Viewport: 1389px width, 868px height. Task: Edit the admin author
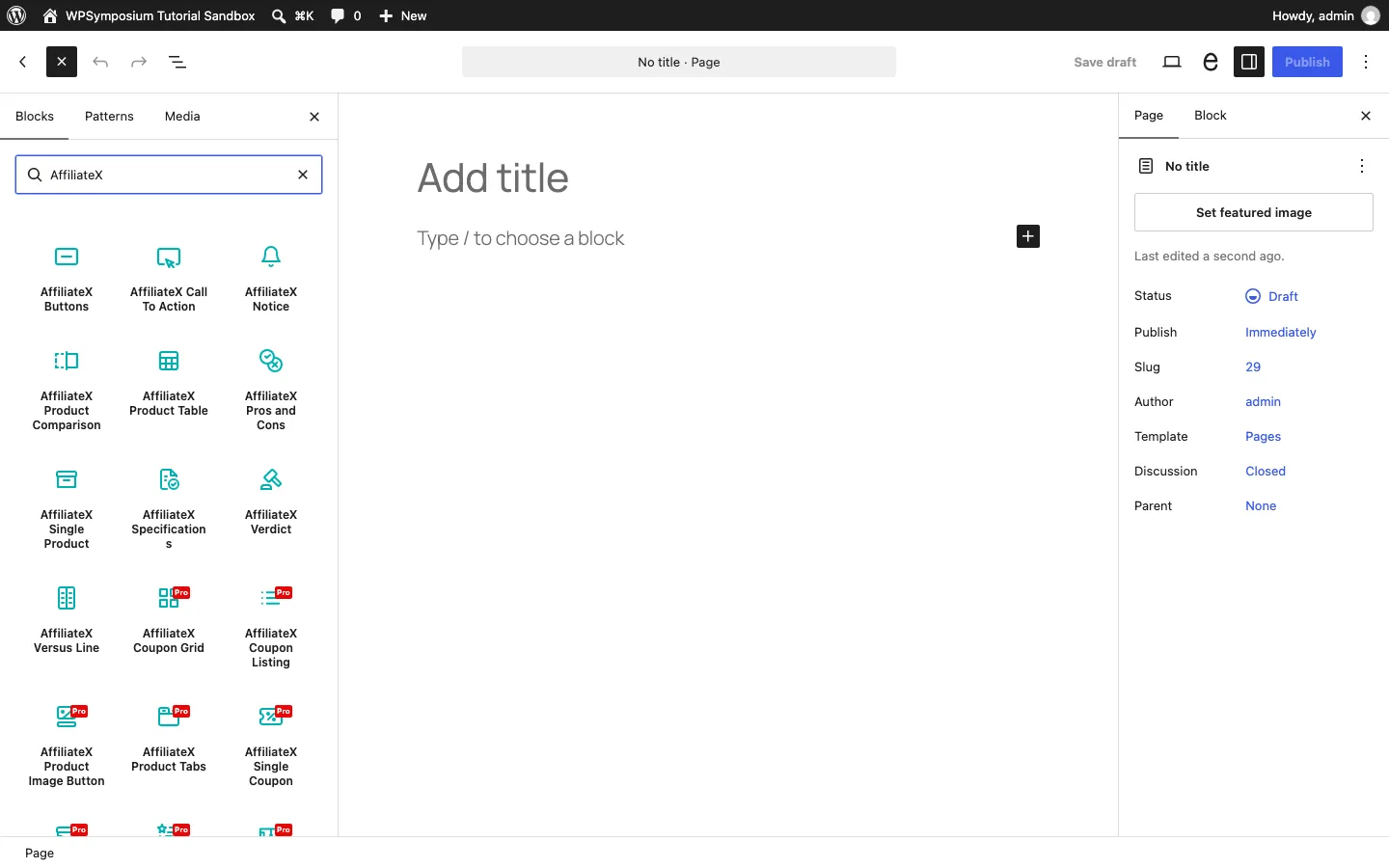(x=1264, y=401)
